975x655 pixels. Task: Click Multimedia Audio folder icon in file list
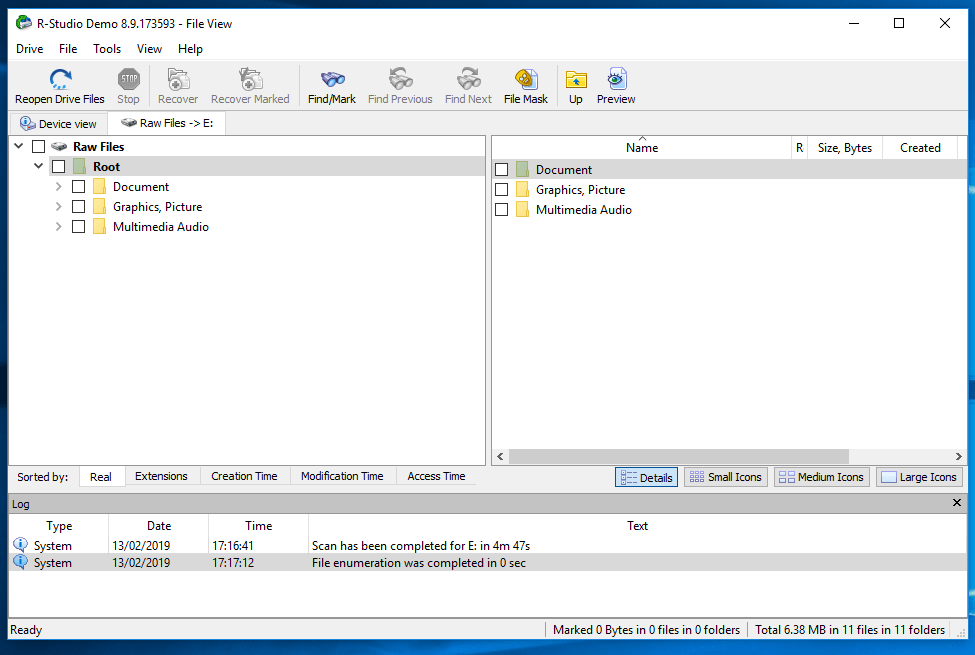[522, 210]
